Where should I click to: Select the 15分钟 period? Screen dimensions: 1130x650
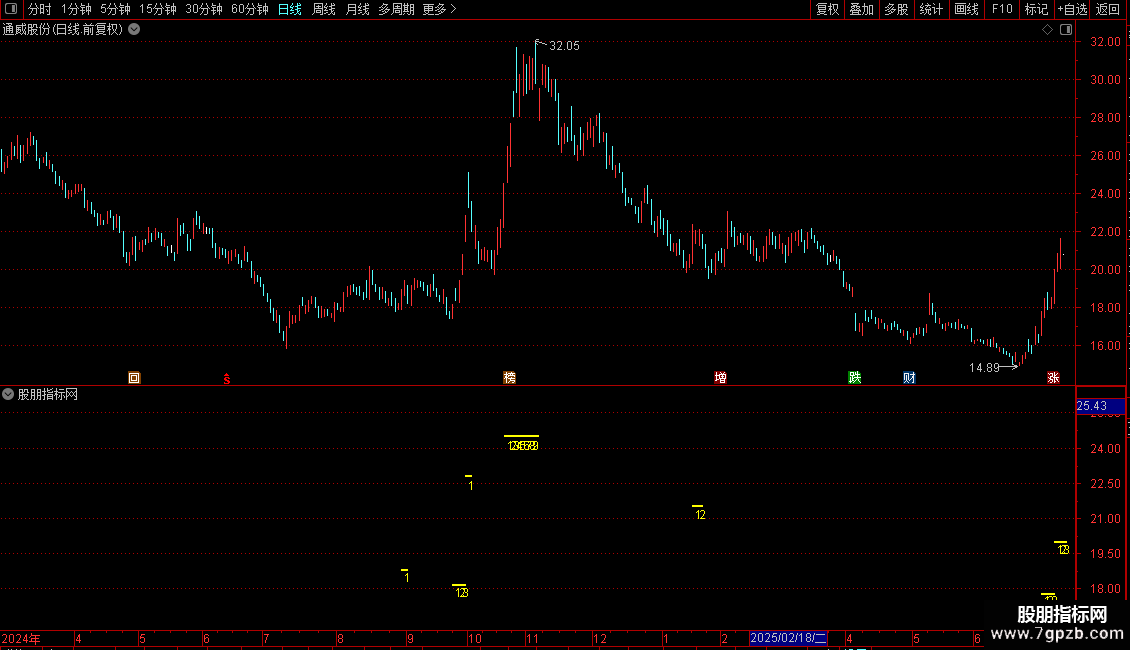[x=158, y=9]
